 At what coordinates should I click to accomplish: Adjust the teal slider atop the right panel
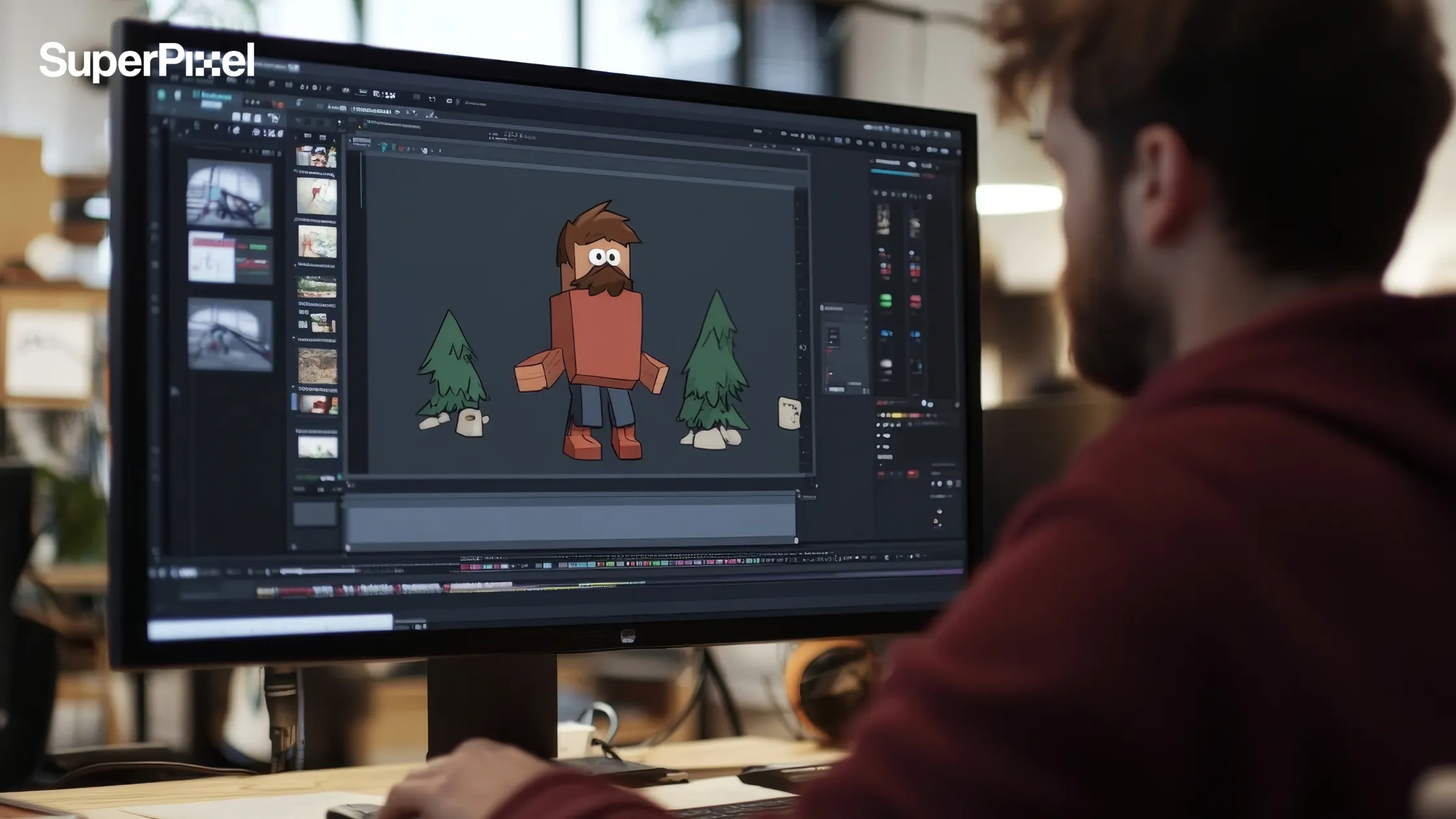[x=895, y=172]
